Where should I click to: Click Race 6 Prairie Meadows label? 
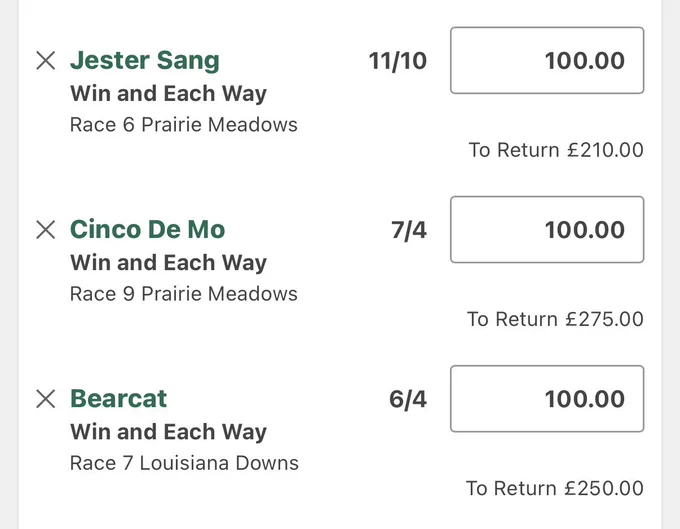coord(184,125)
